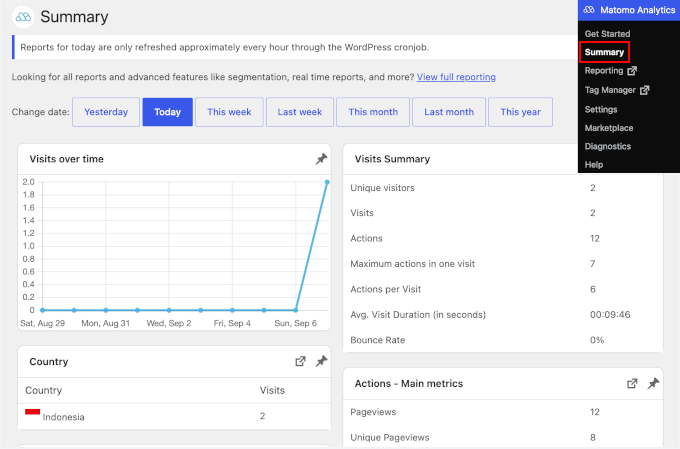Click the Avg. Visit Duration value 00:09:46
The height and width of the screenshot is (449, 680).
tap(610, 315)
